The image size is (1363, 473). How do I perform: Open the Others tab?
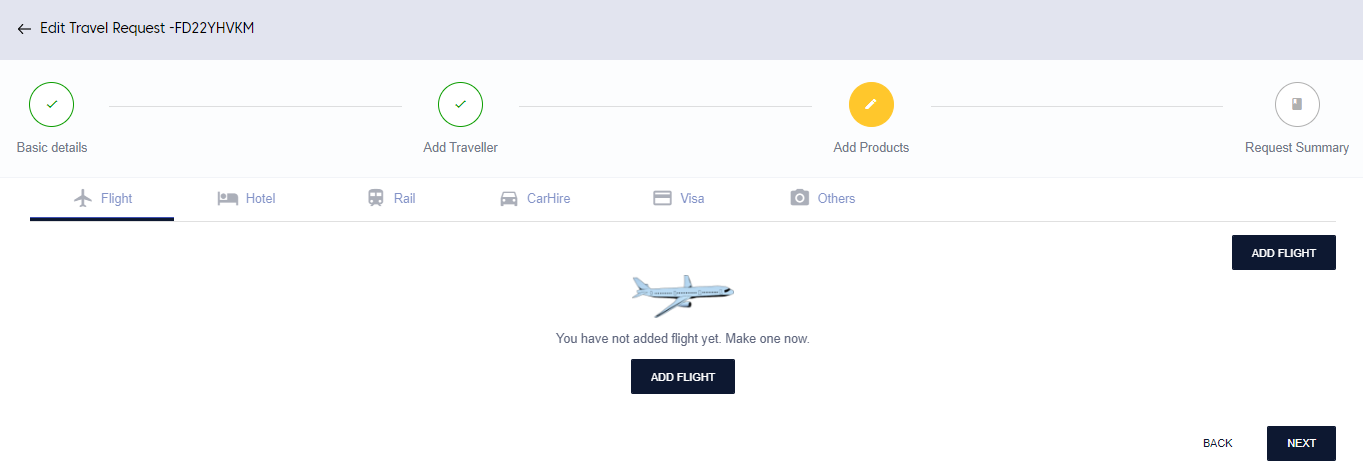point(836,198)
